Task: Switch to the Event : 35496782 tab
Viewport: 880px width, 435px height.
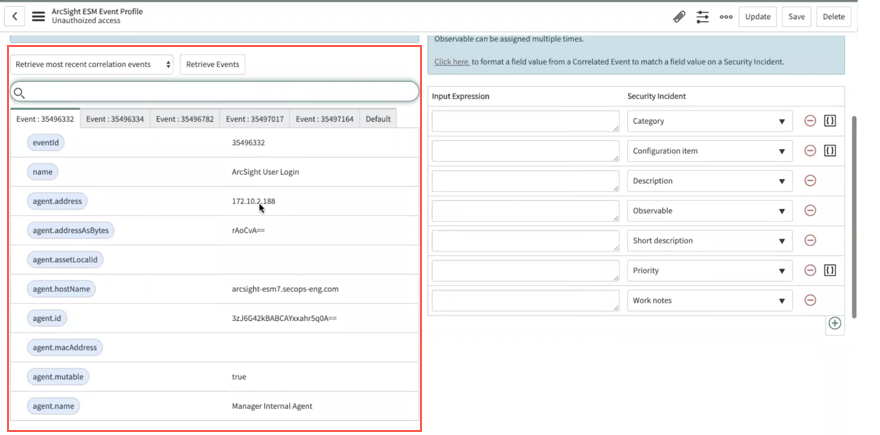Action: 185,119
